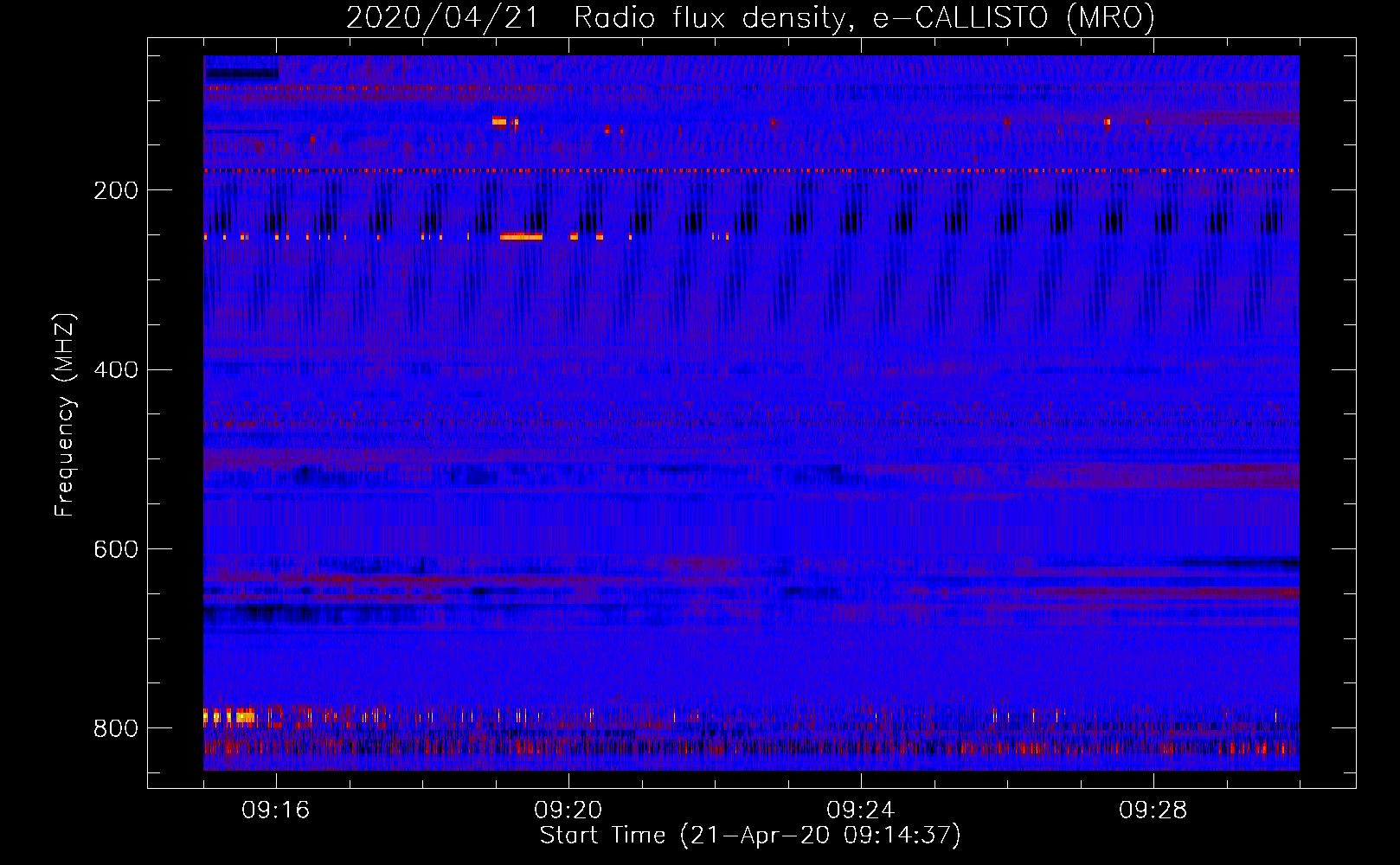Click the 09:28 time tick label

point(1153,811)
